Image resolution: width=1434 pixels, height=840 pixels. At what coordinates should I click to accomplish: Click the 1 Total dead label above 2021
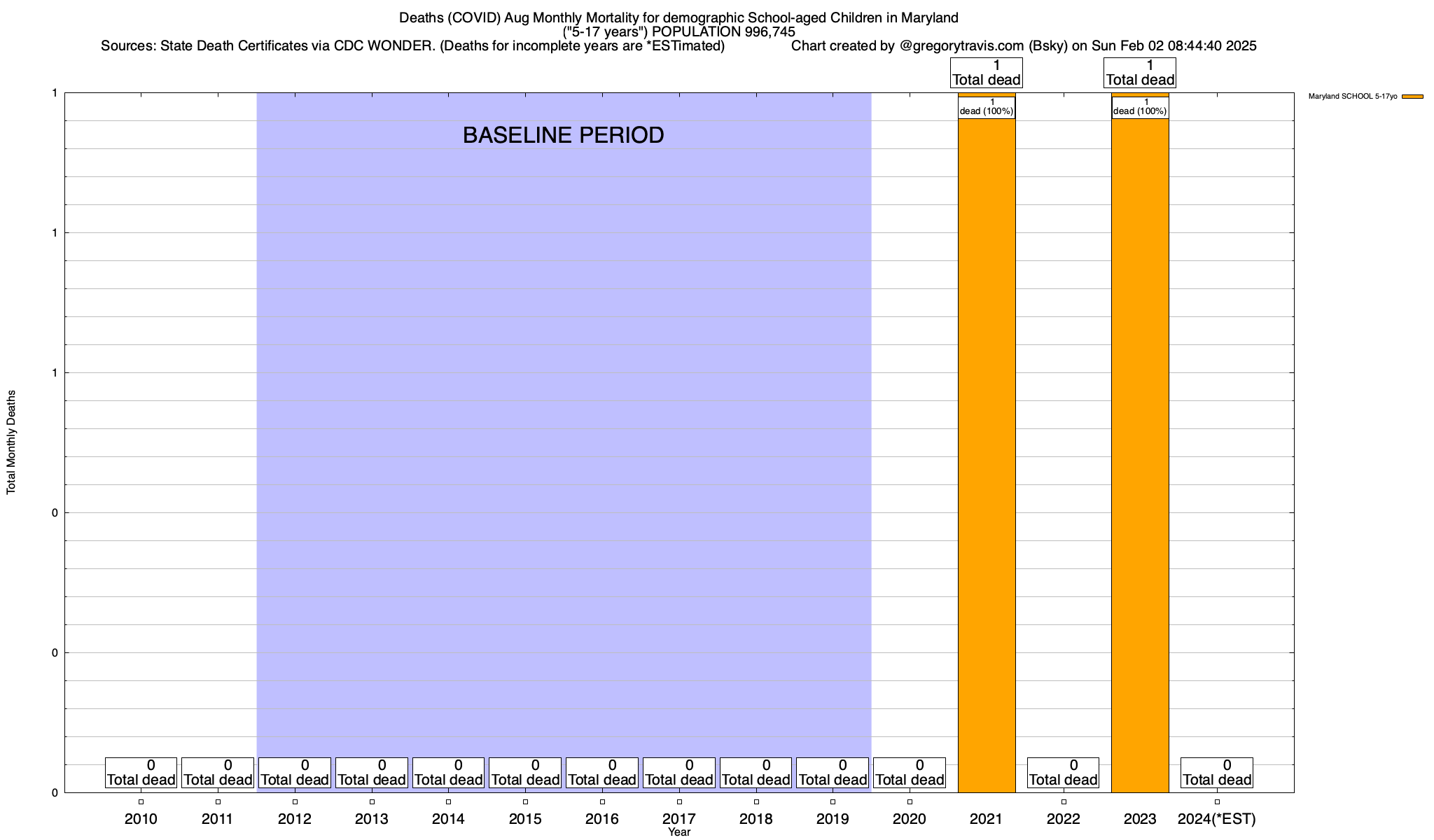(x=986, y=73)
